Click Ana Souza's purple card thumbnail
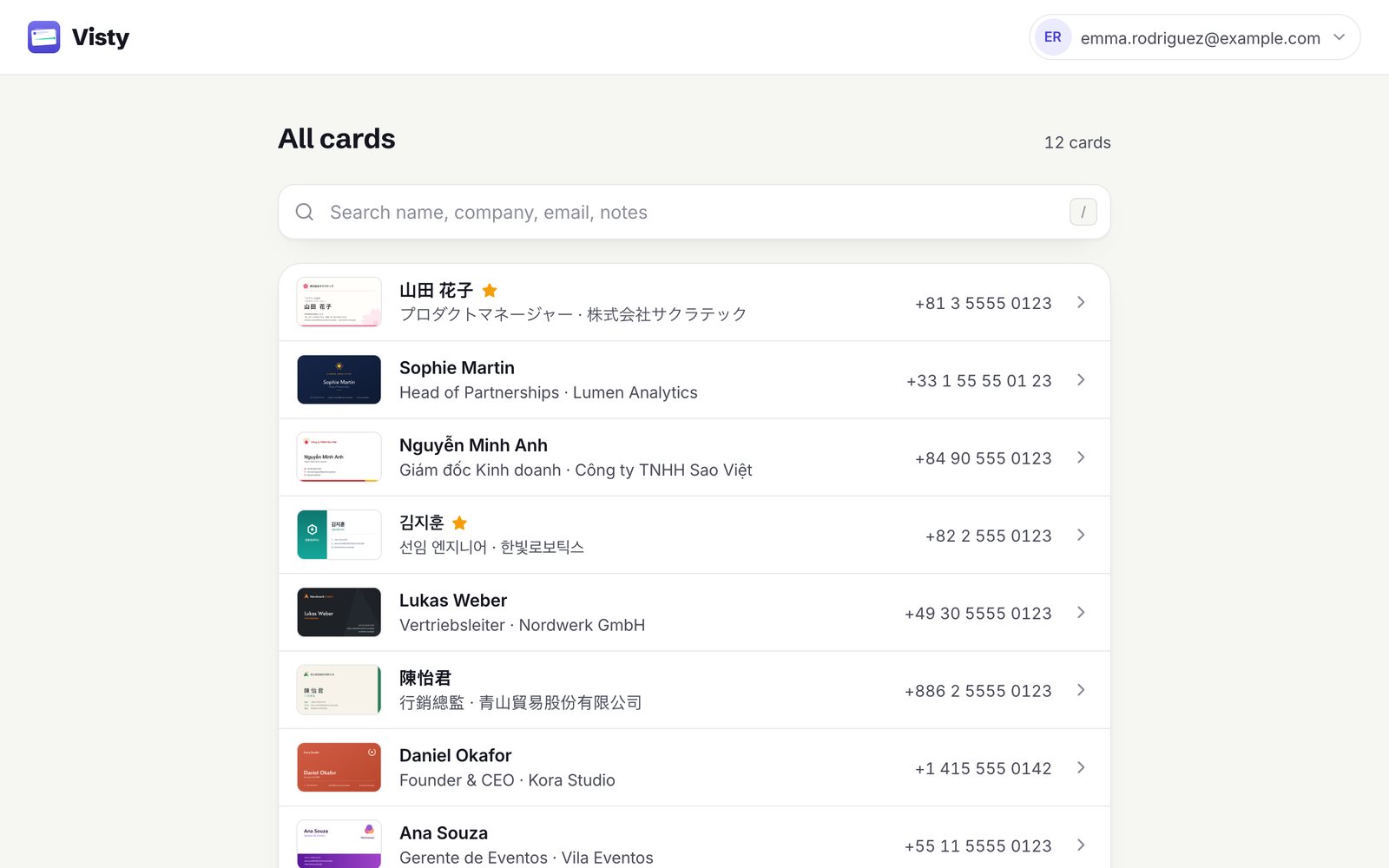 point(339,844)
